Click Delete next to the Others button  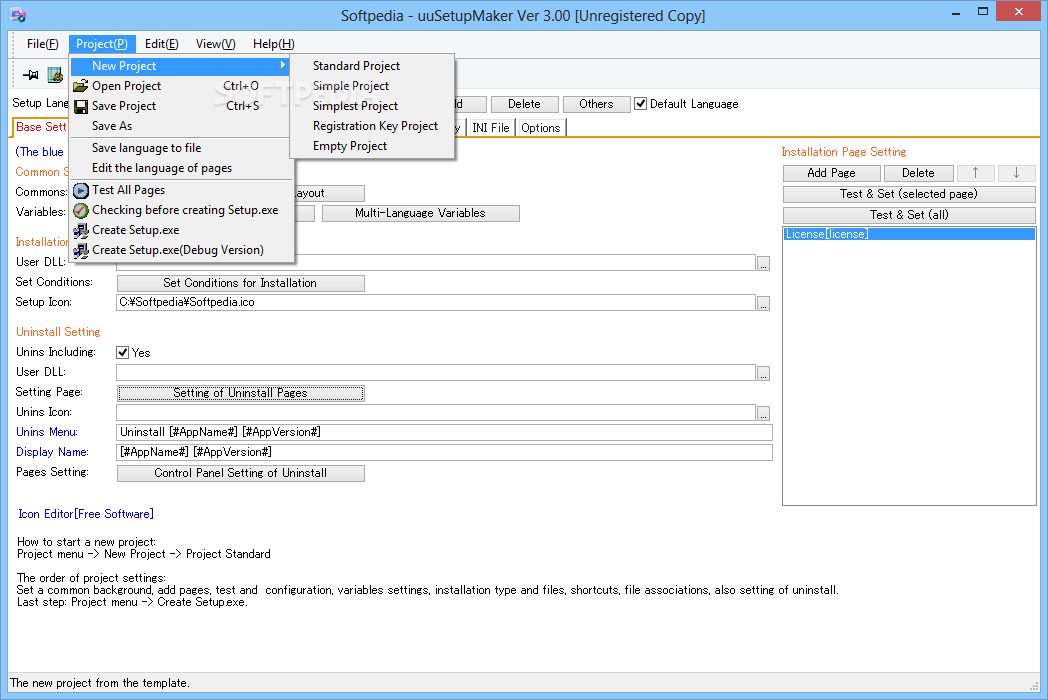tap(524, 104)
